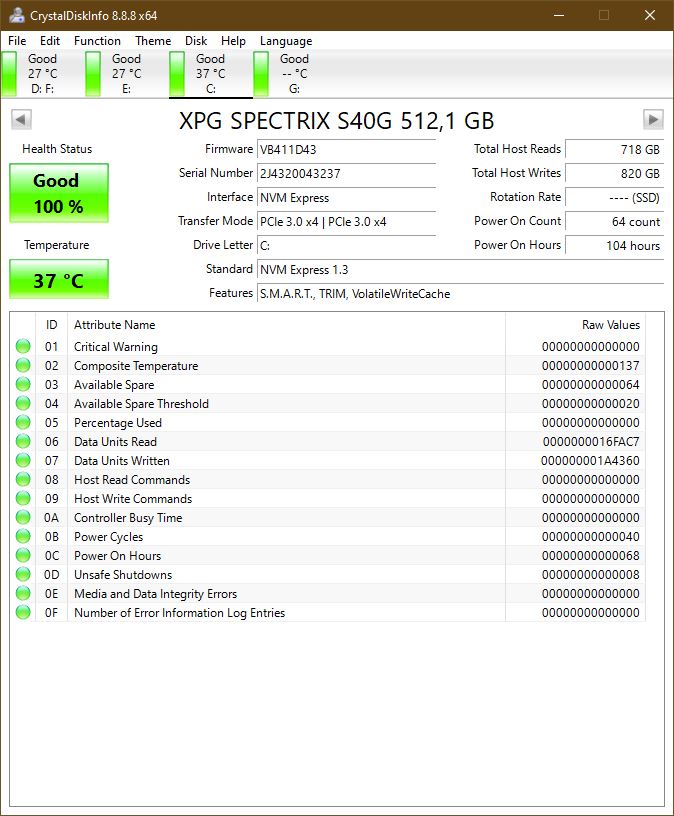This screenshot has height=816, width=674.
Task: Click Power On Hours value 104 hours
Action: tap(614, 245)
